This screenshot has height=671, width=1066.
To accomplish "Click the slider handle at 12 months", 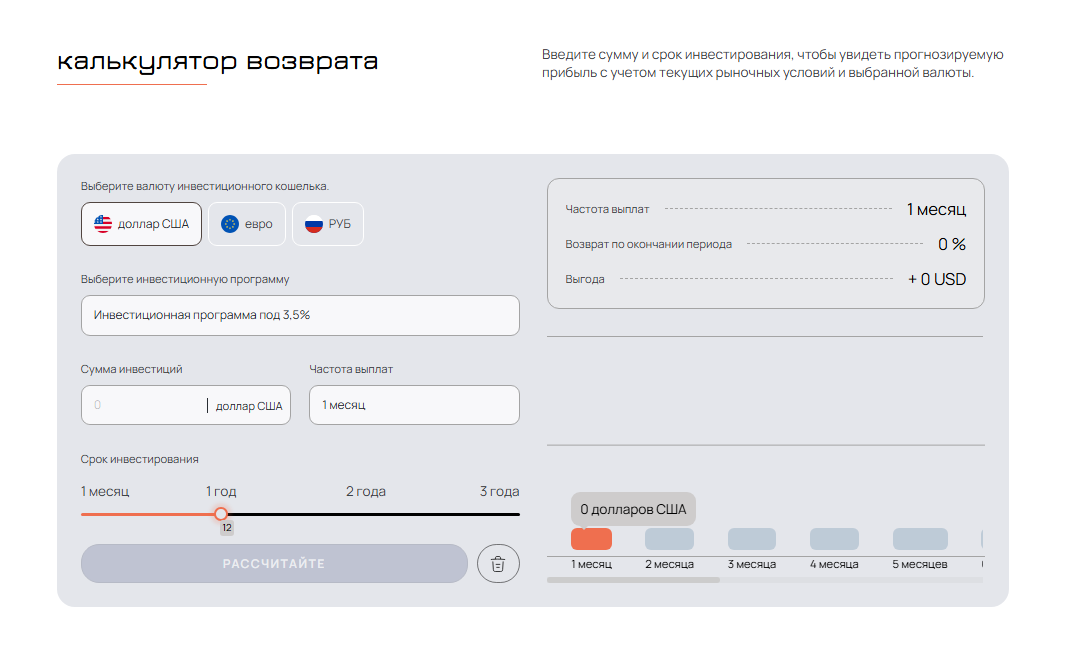I will point(221,514).
